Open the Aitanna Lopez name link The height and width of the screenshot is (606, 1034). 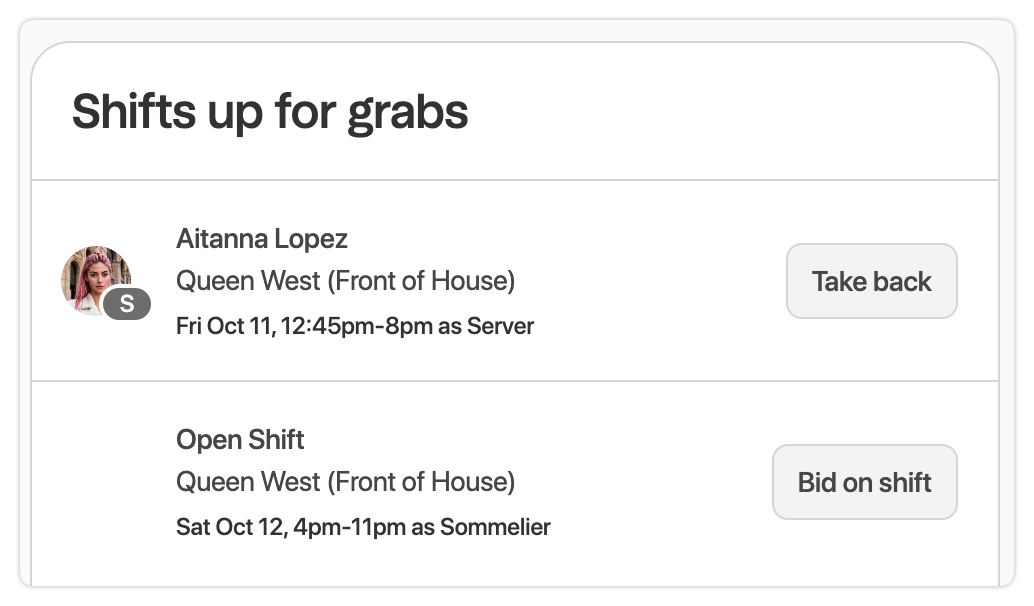[x=262, y=239]
